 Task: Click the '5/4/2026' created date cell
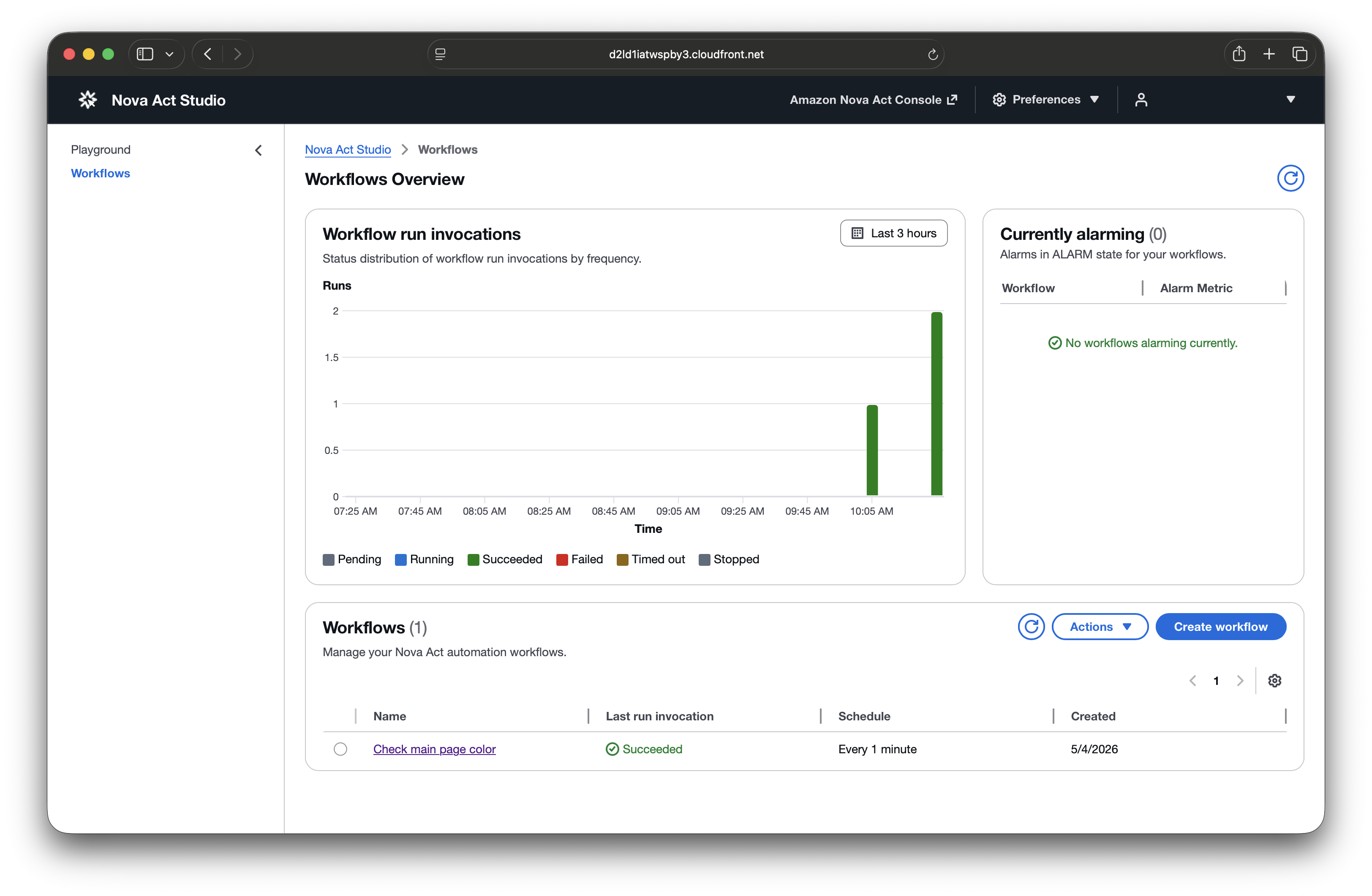(1094, 749)
